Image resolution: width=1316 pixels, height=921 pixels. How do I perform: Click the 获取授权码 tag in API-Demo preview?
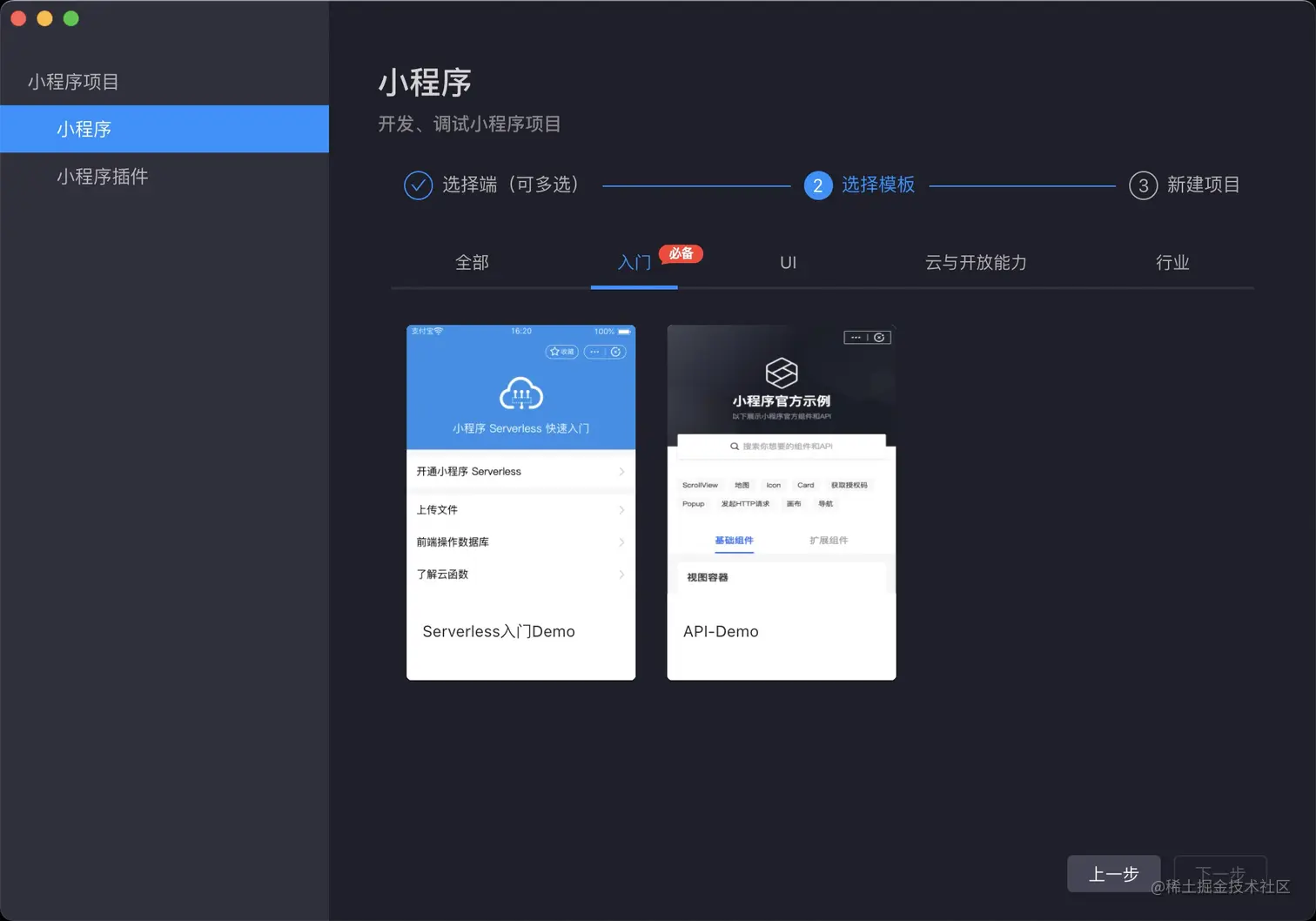(x=849, y=485)
